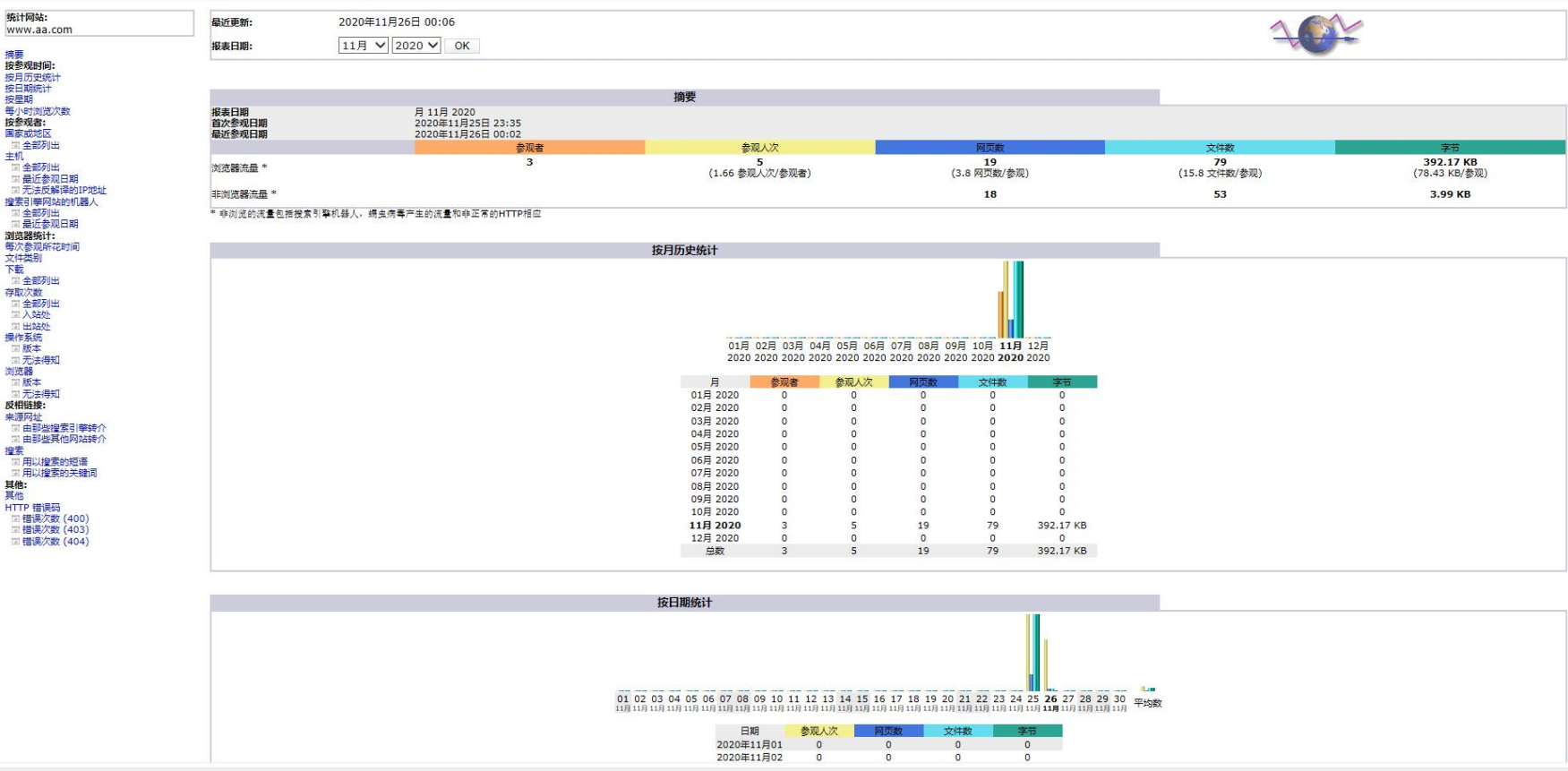The image size is (1568, 771).
Task: Open 每次参观所花时间 link
Action: [x=42, y=247]
